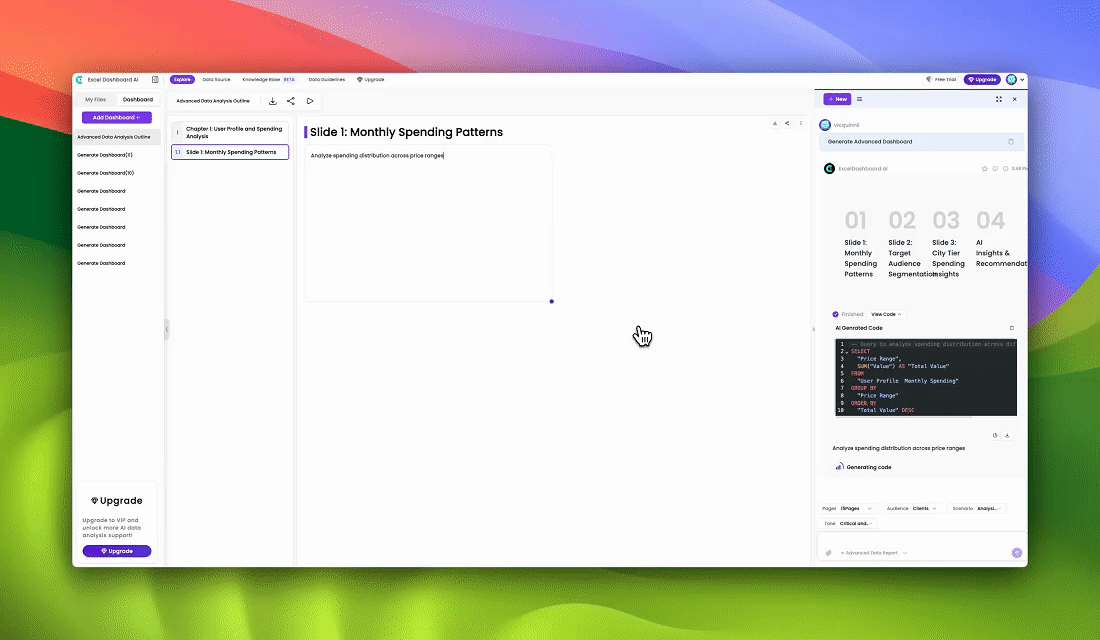Switch to the My Files tab
This screenshot has width=1100, height=640.
[95, 100]
